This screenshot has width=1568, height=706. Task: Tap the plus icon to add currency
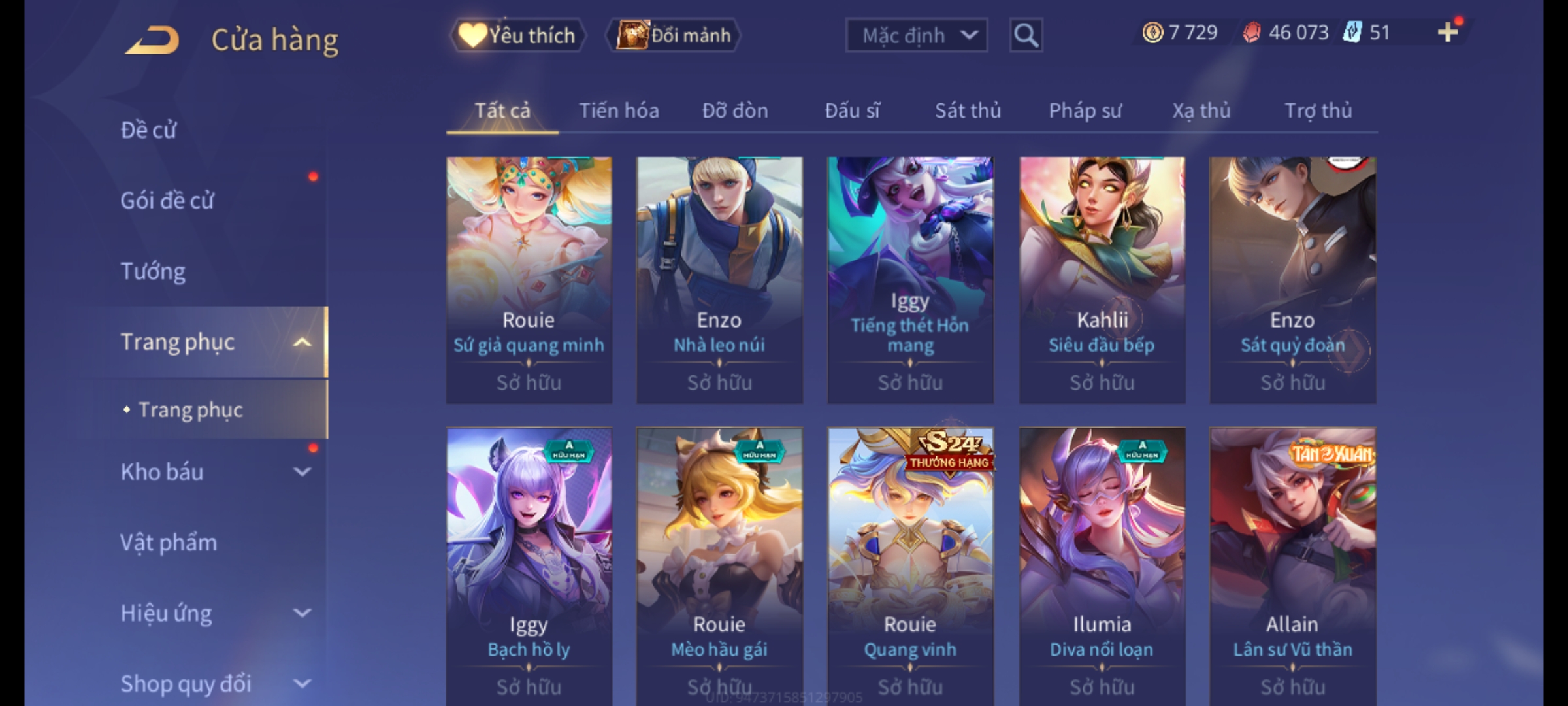1448,32
